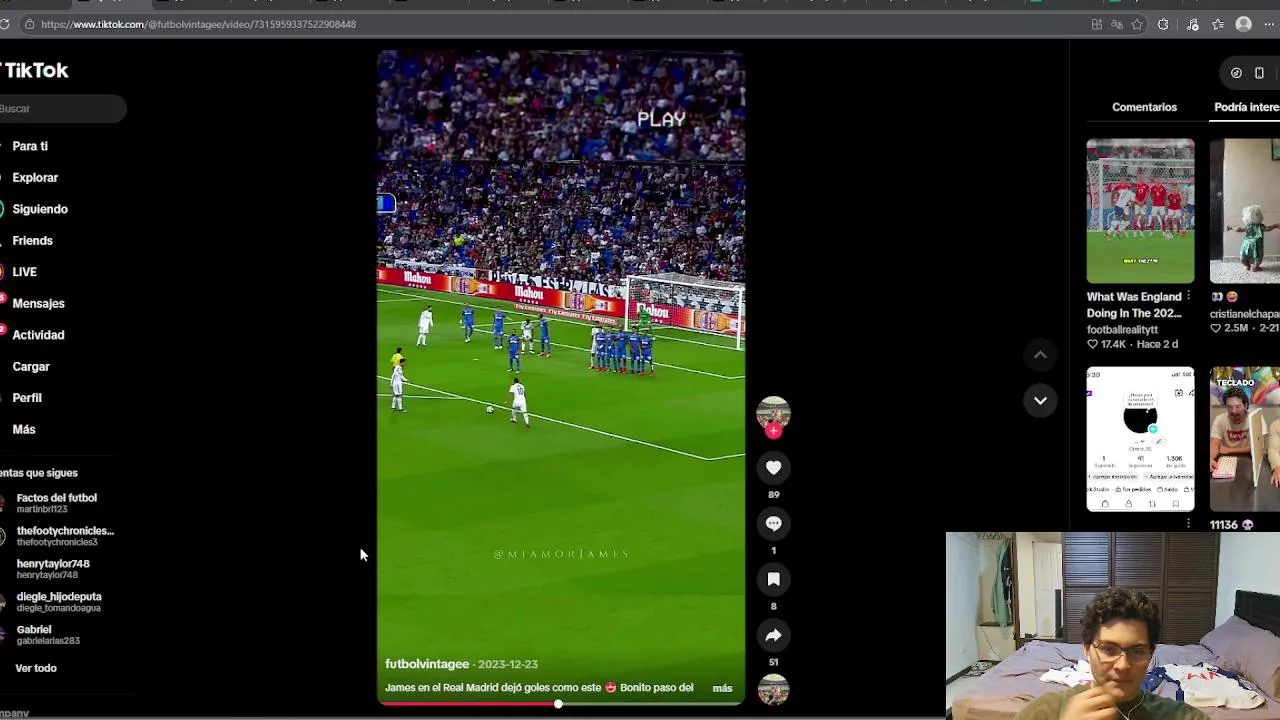Screen dimensions: 1280x720
Task: Open comments via the speech bubble icon
Action: tap(773, 523)
